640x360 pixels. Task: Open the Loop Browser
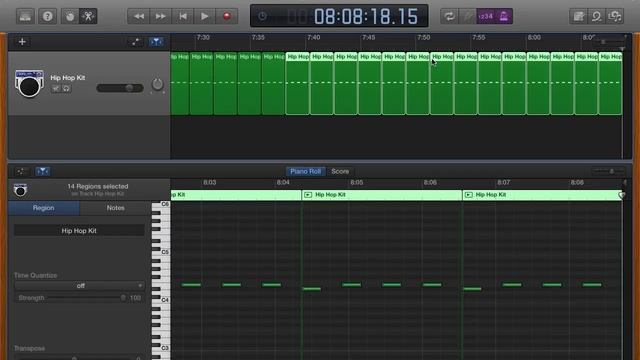pyautogui.click(x=597, y=16)
